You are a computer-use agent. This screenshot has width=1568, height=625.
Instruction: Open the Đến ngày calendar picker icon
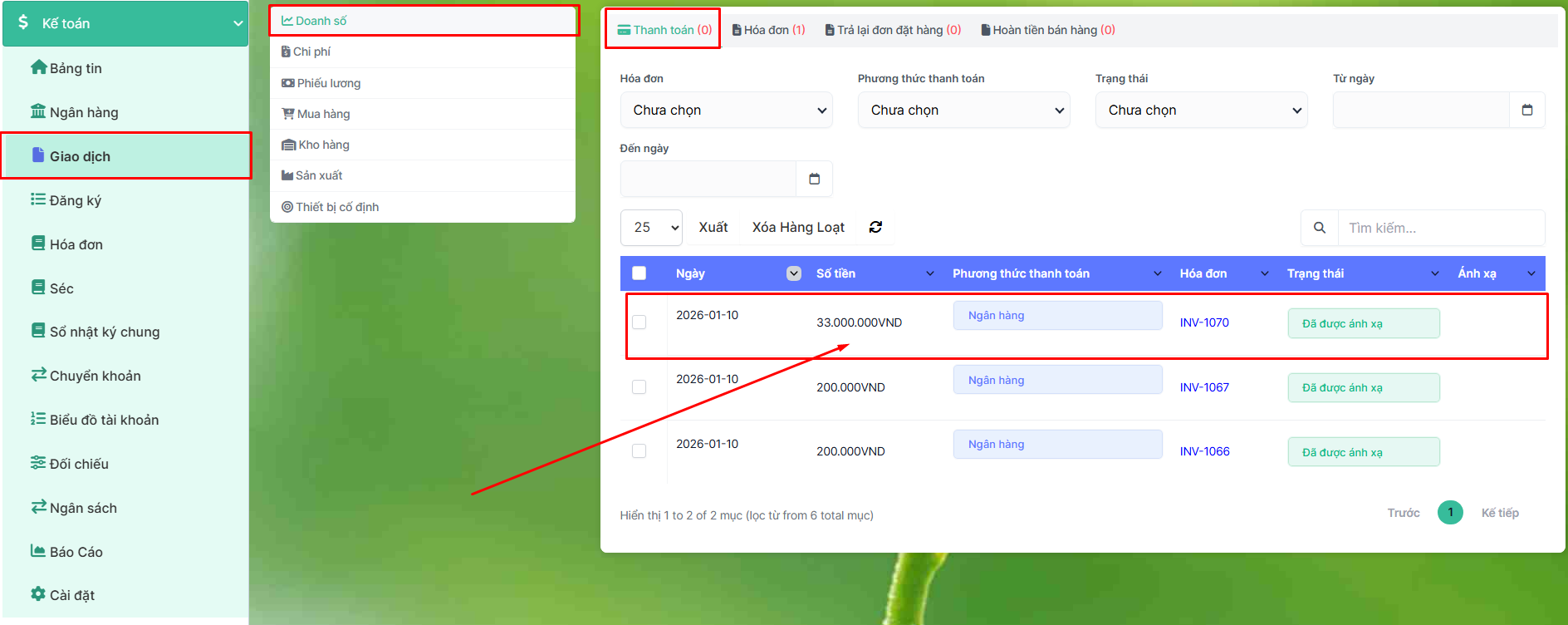pyautogui.click(x=814, y=179)
